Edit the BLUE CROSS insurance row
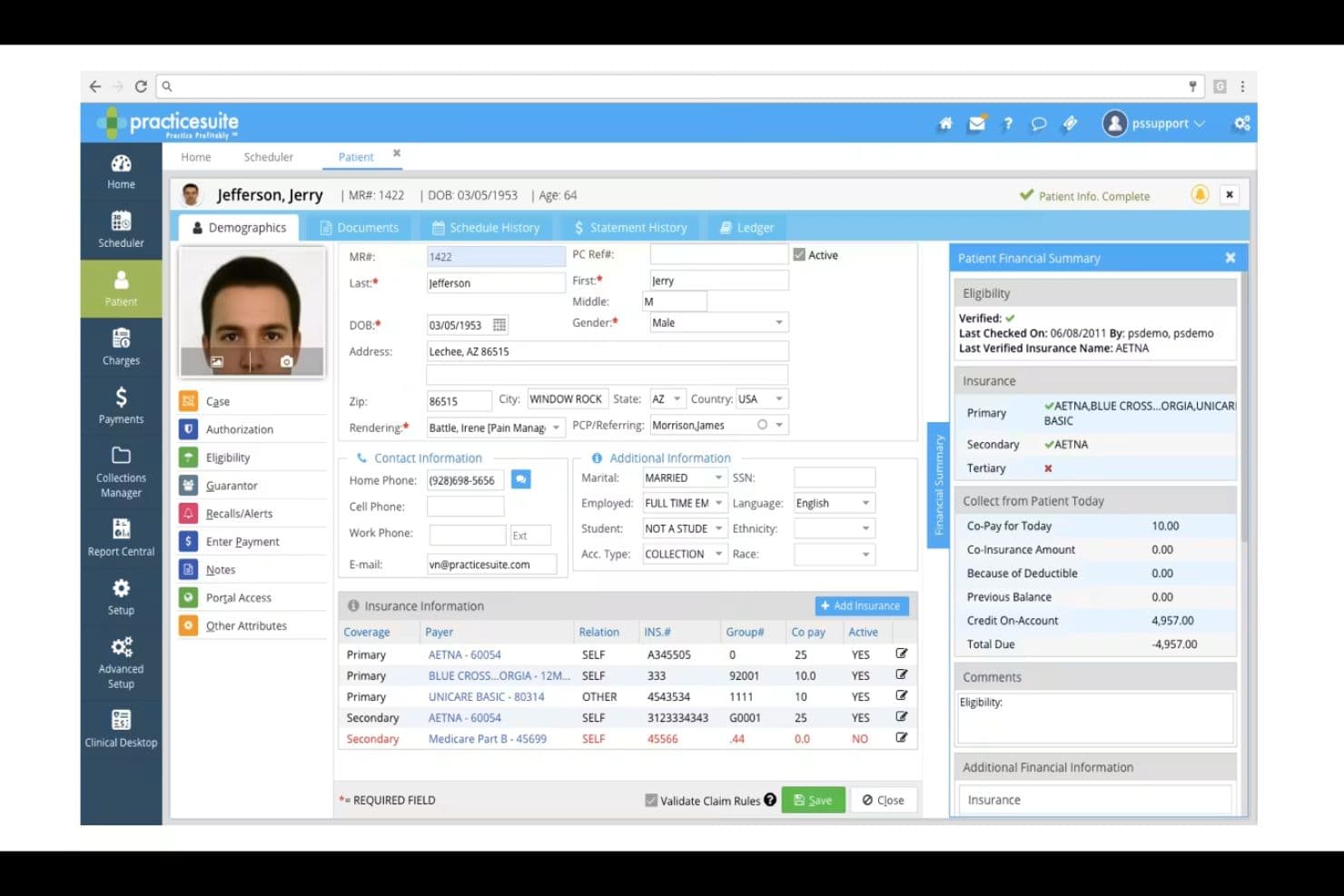 [x=901, y=674]
